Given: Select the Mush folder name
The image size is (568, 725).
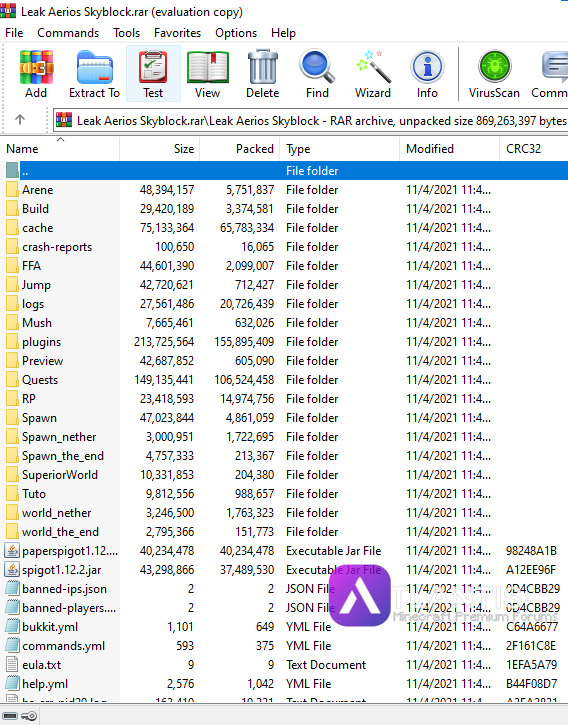Looking at the screenshot, I should (37, 323).
